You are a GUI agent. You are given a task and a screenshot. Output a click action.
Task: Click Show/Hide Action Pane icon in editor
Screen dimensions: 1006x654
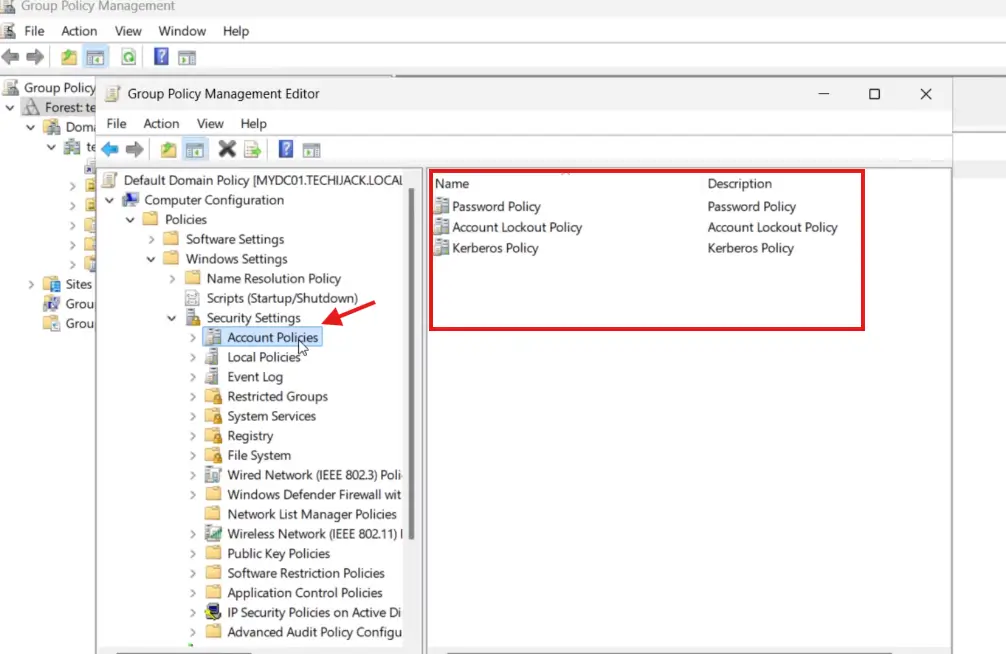point(312,150)
